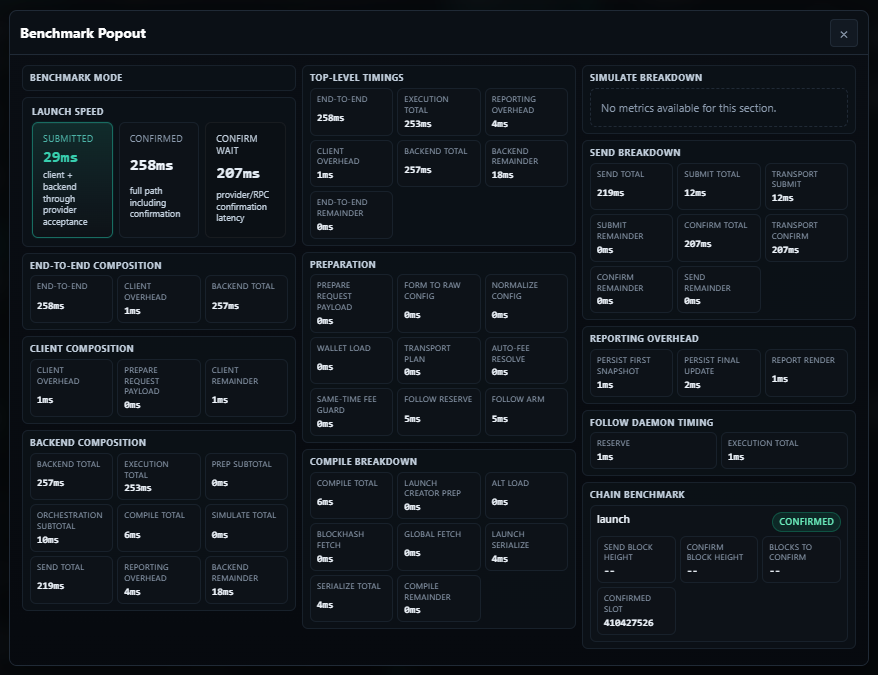Click Send Total card in Backend Composition
The image size is (878, 675).
coord(71,580)
